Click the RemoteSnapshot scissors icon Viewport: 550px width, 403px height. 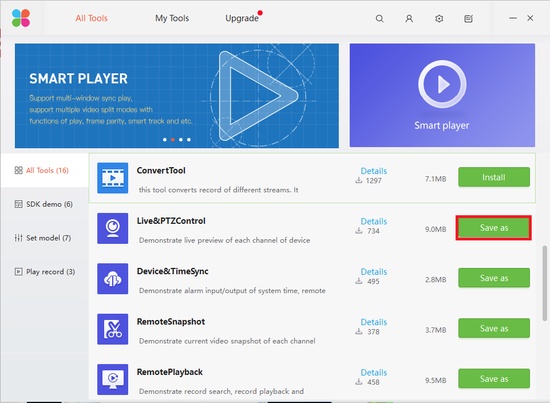[x=113, y=329]
